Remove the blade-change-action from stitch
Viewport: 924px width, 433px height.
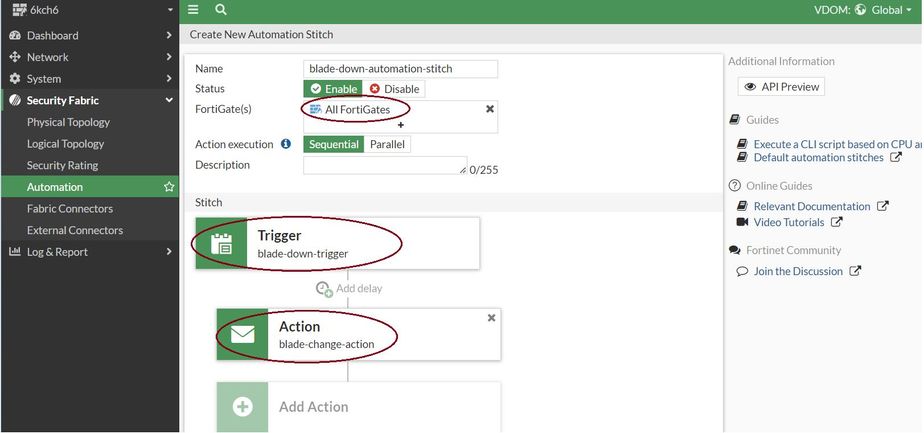coord(491,317)
